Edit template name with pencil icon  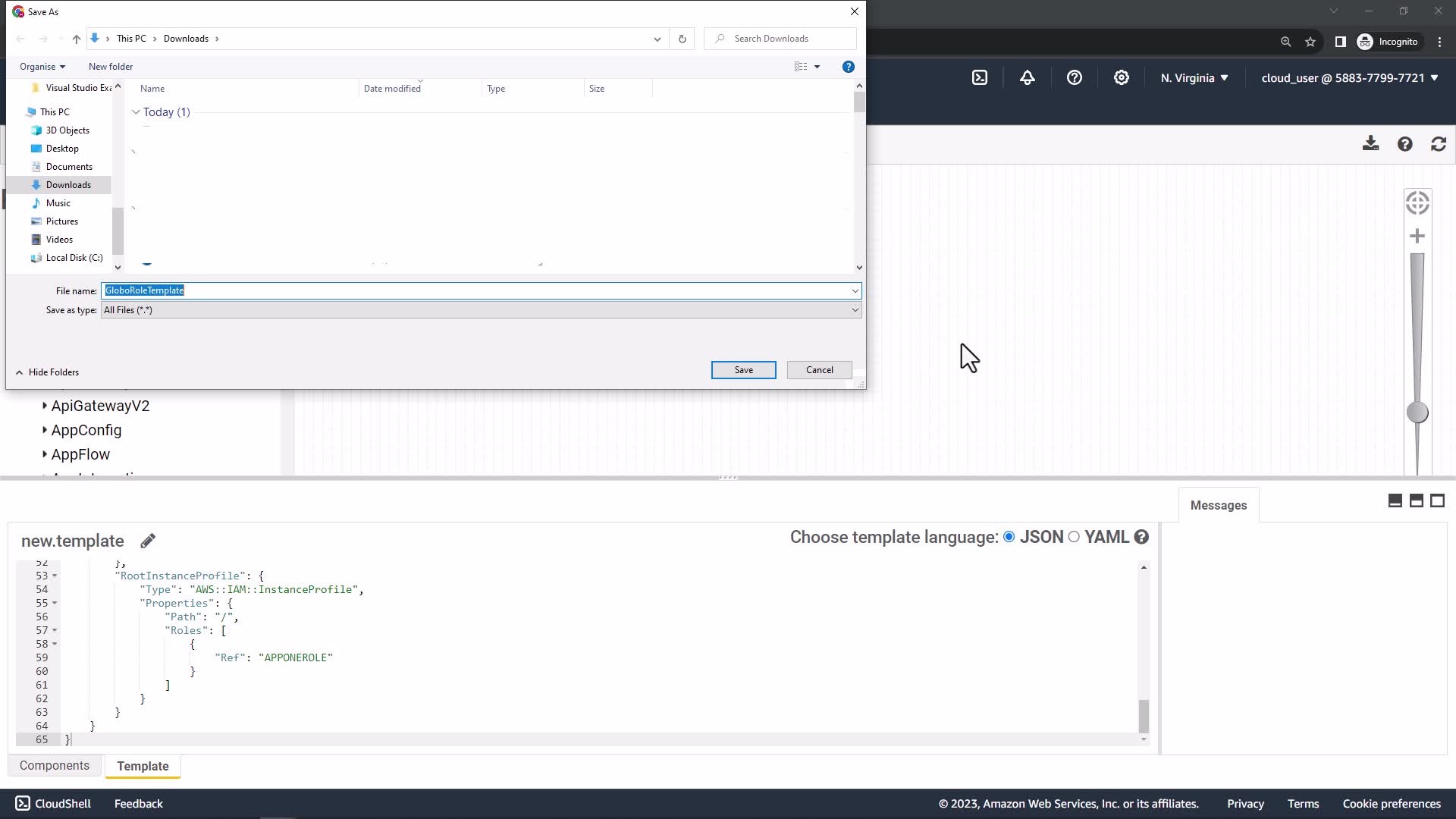pos(148,541)
